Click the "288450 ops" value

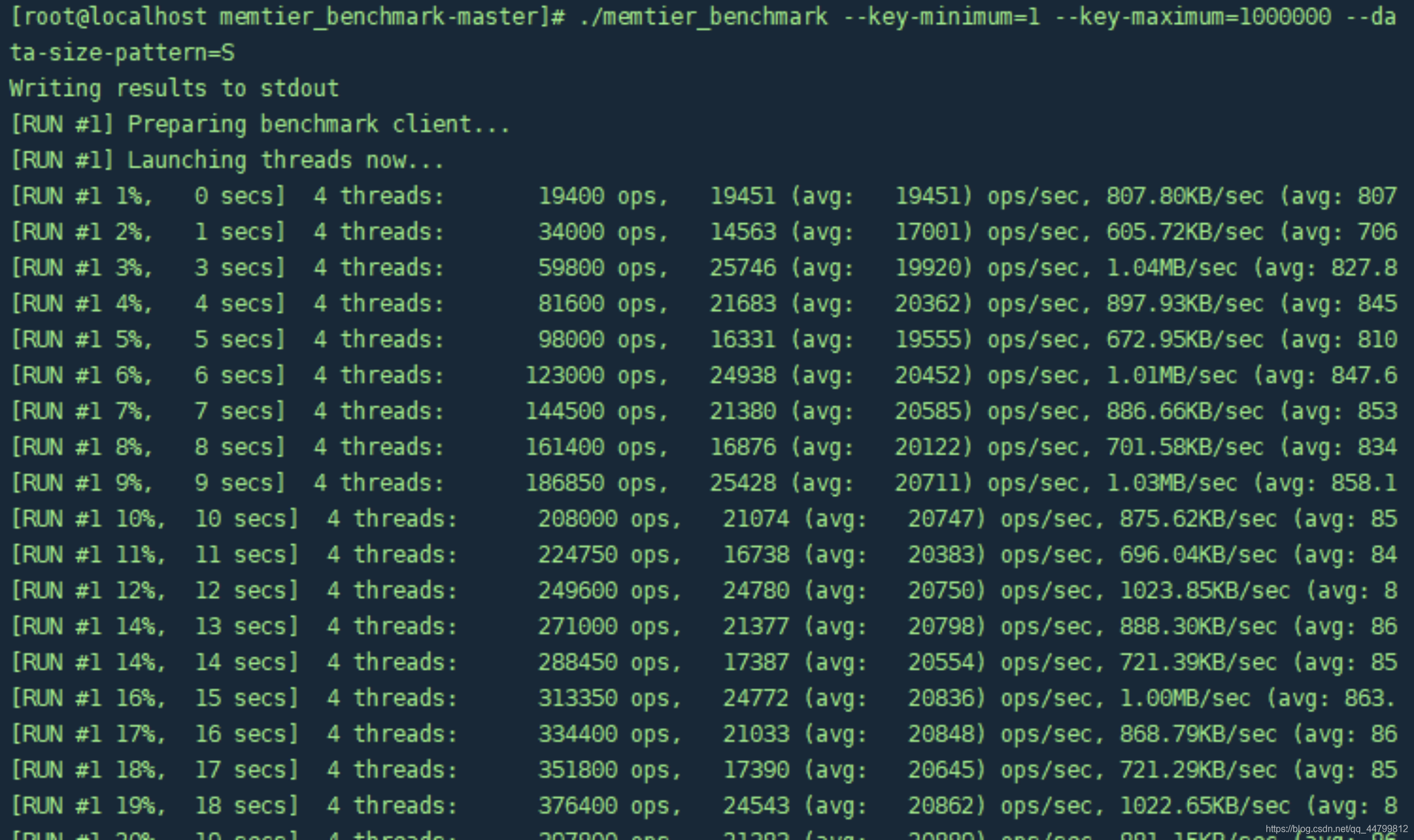(609, 663)
